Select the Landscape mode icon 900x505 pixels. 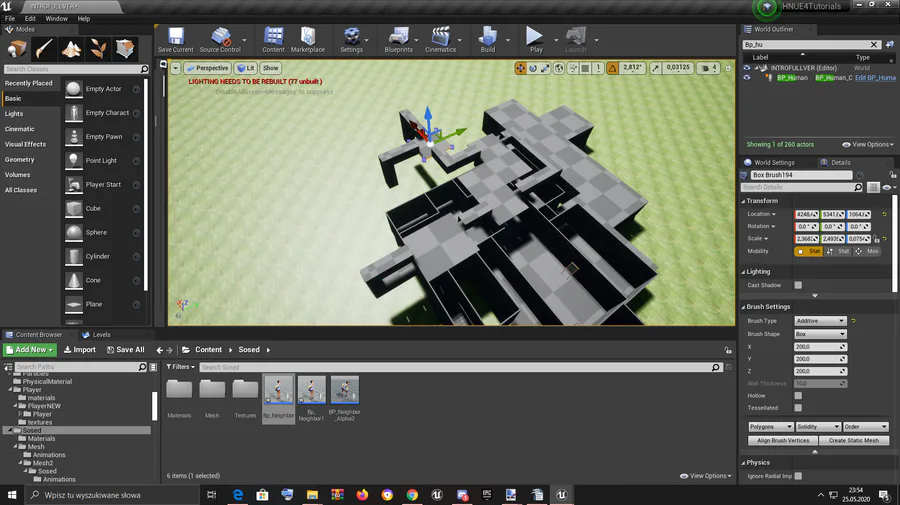pyautogui.click(x=71, y=49)
